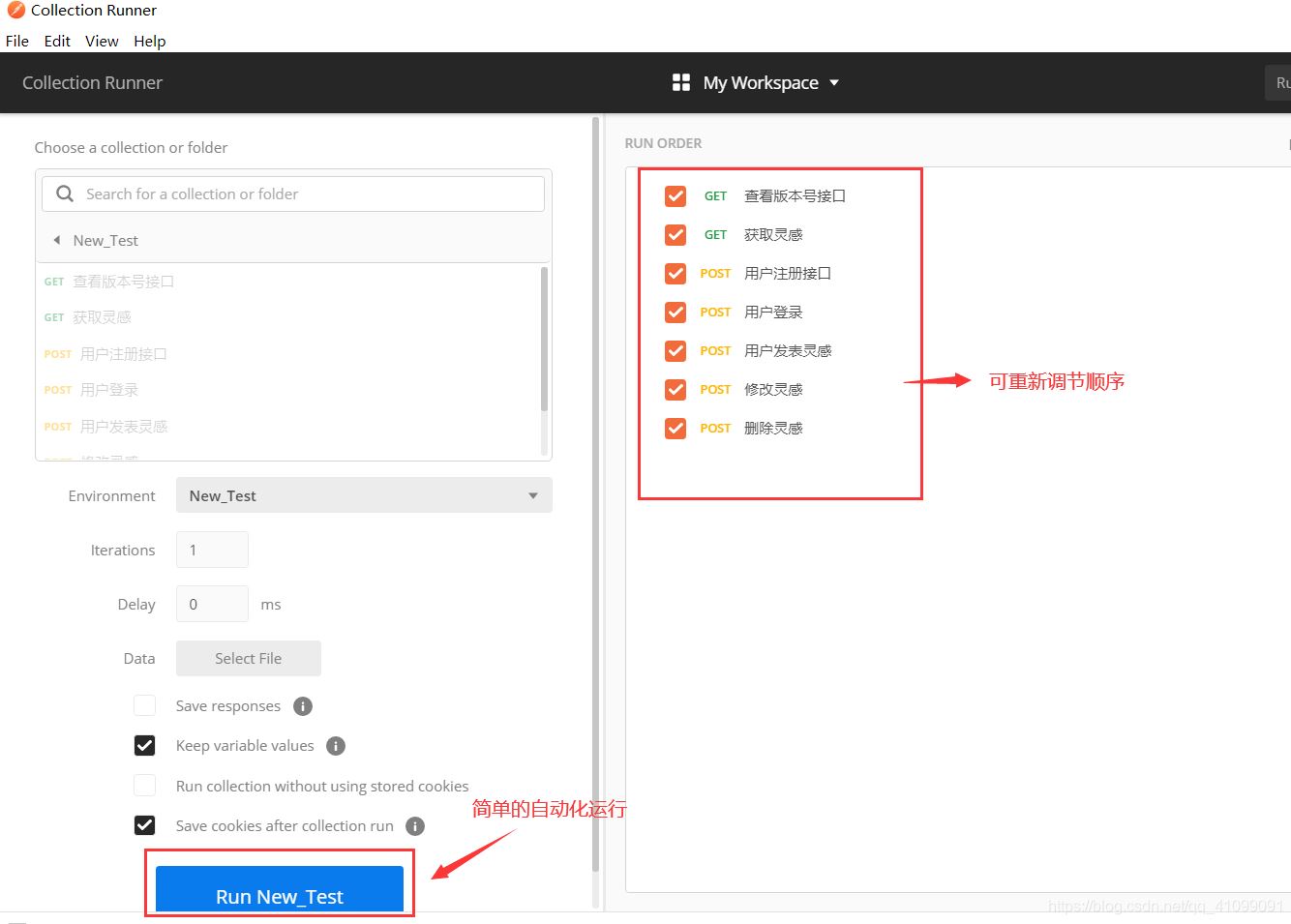Open the View menu
Screen dimensions: 1291x924
click(102, 41)
